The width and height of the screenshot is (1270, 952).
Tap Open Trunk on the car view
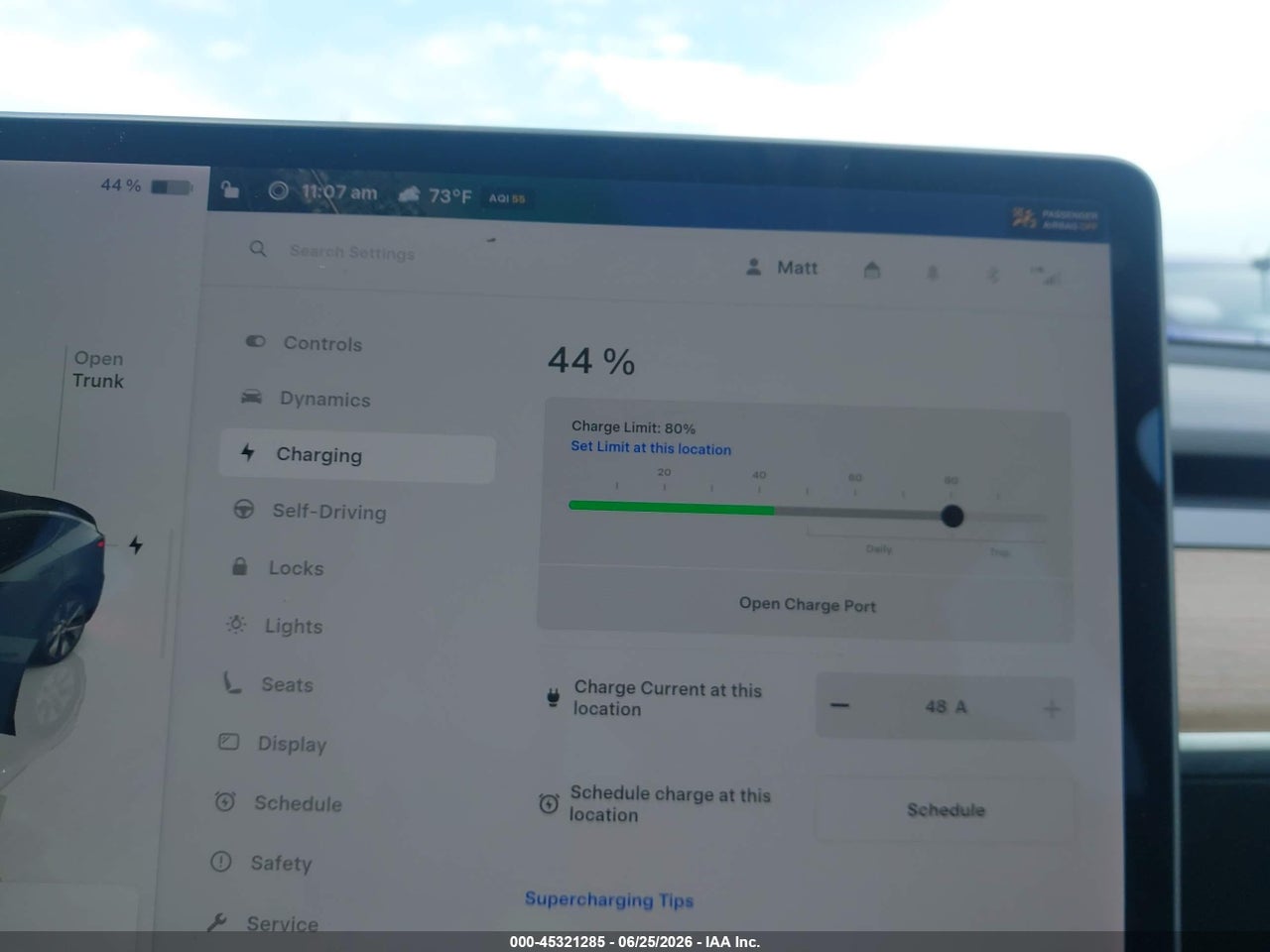98,370
